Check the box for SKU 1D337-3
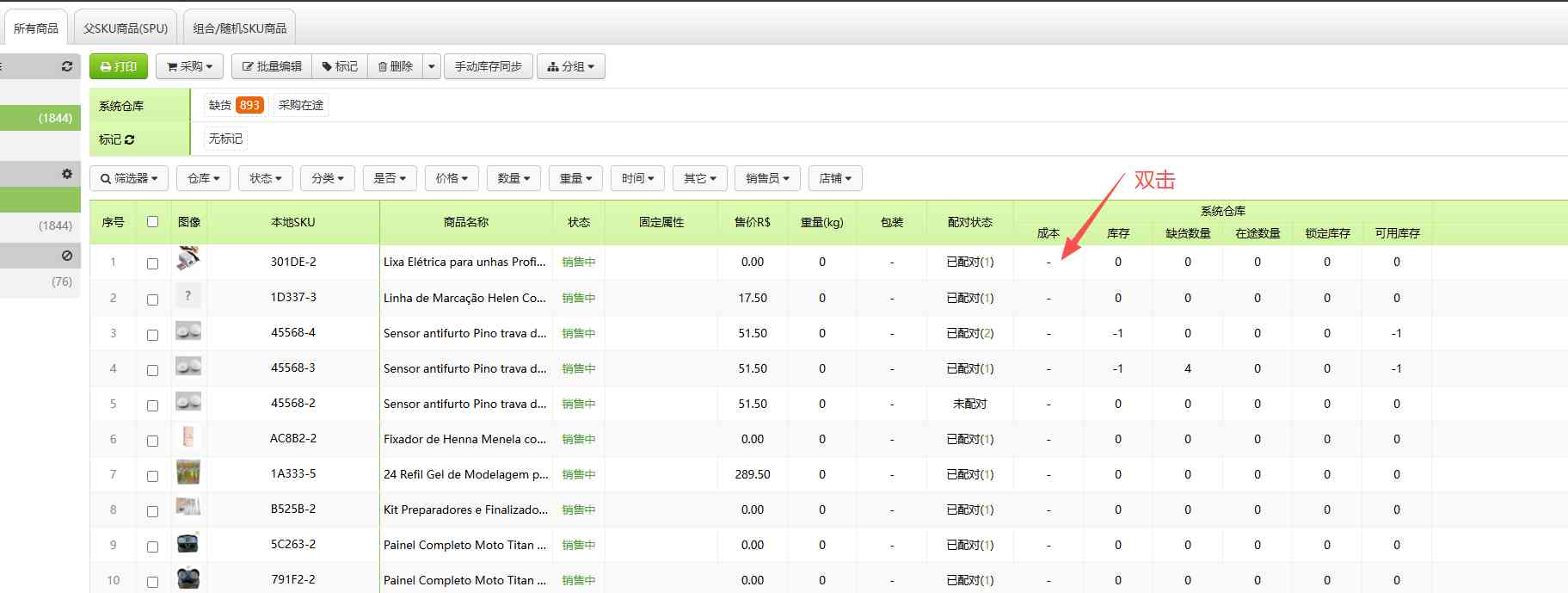 (x=152, y=300)
